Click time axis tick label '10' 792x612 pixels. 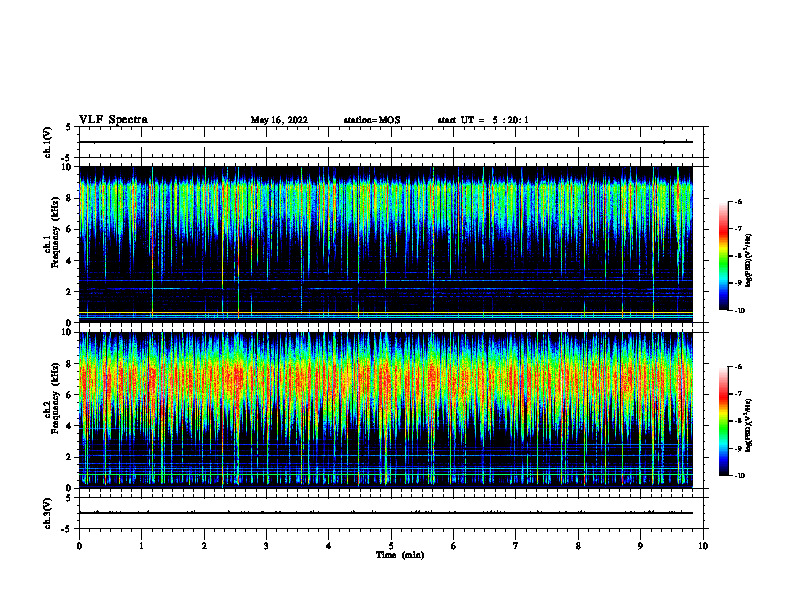pos(703,546)
